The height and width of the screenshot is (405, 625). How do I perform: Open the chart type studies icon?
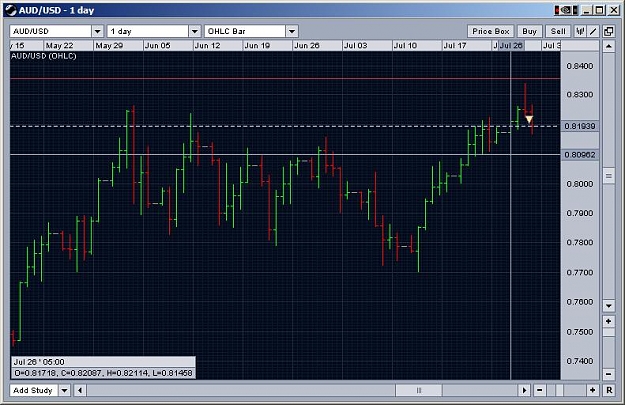coord(580,31)
